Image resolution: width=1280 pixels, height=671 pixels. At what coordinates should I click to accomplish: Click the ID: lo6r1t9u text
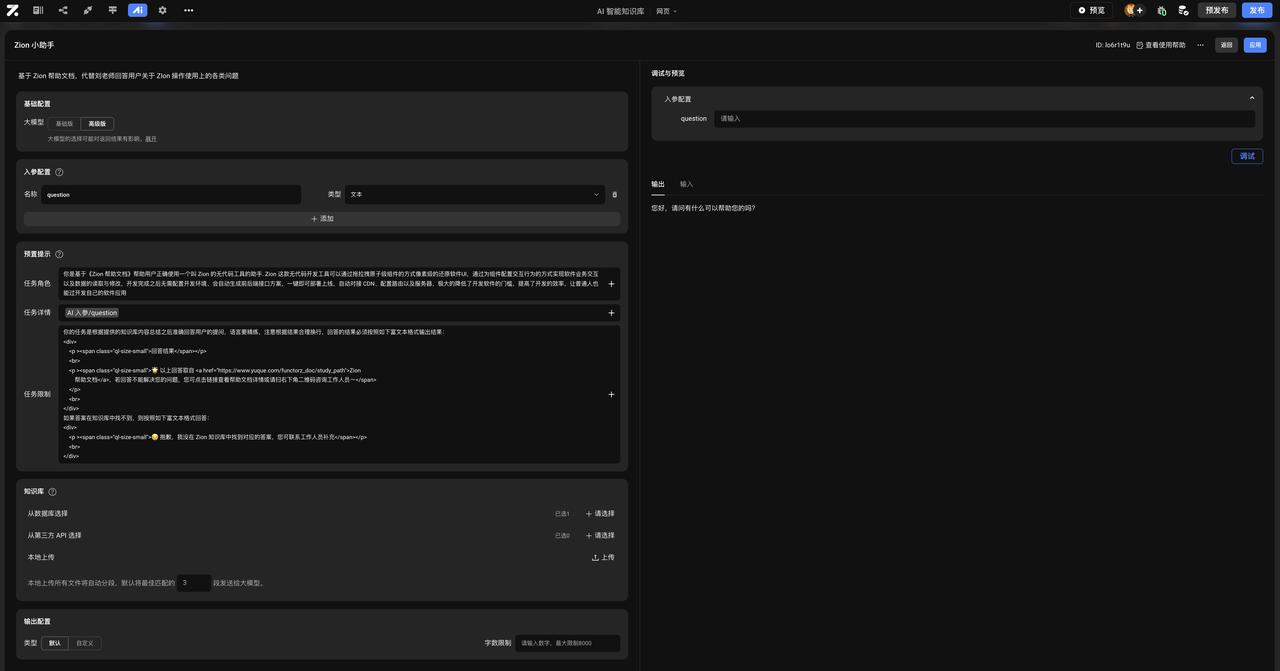point(1112,45)
